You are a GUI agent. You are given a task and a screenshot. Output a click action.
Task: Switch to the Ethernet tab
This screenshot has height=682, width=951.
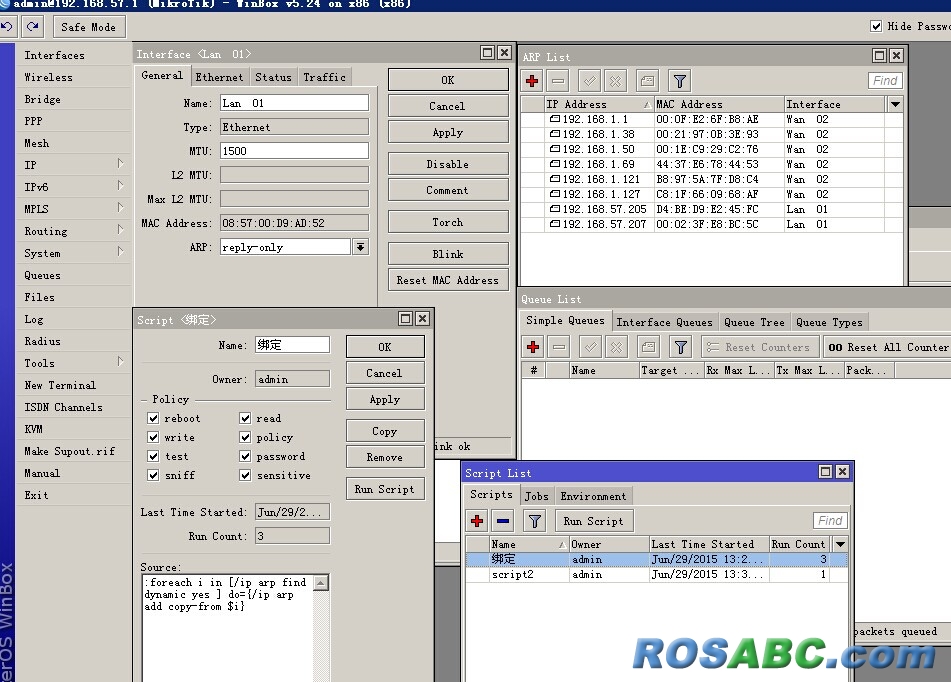pos(219,77)
